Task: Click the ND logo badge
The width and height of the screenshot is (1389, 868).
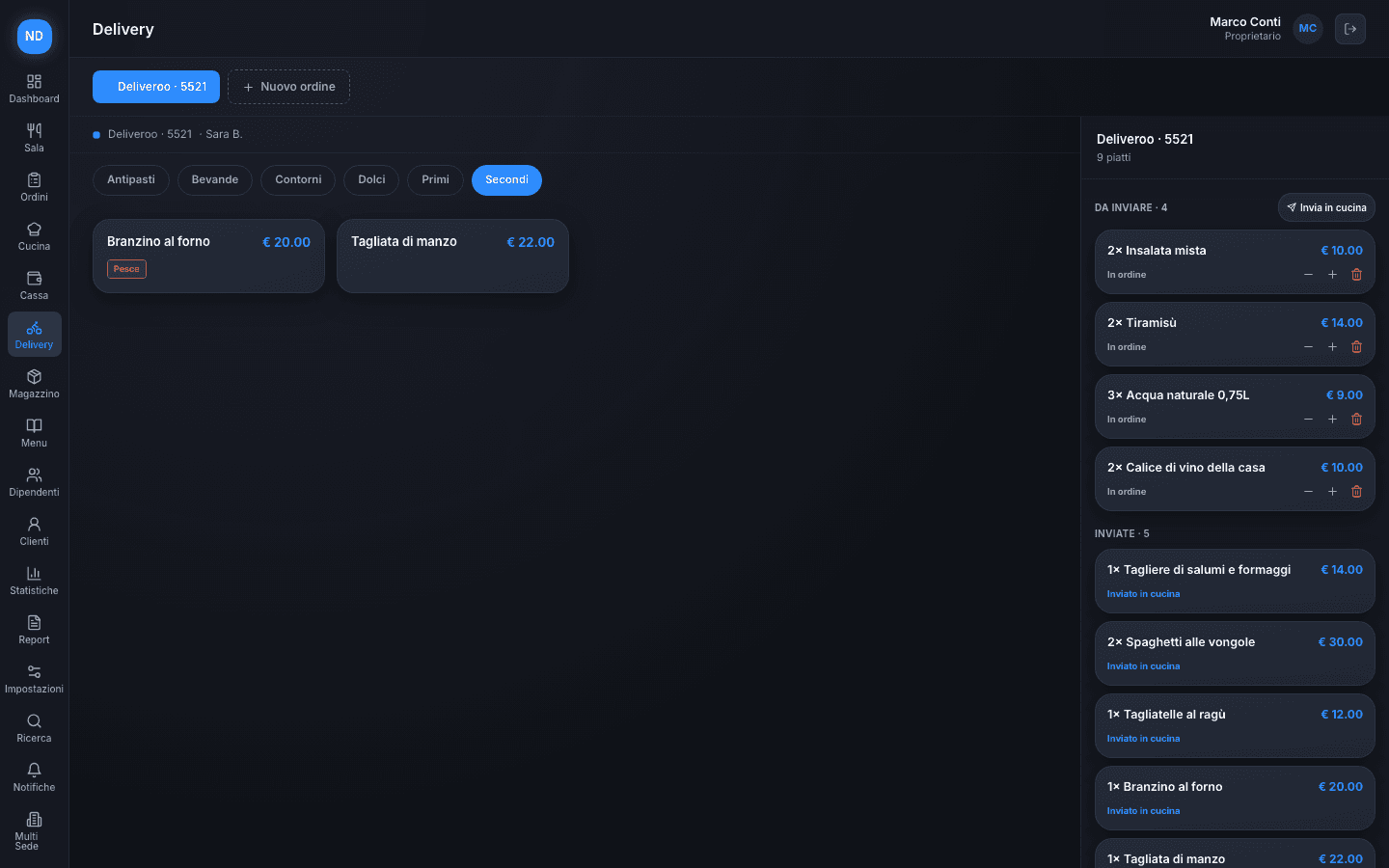Action: pyautogui.click(x=35, y=36)
